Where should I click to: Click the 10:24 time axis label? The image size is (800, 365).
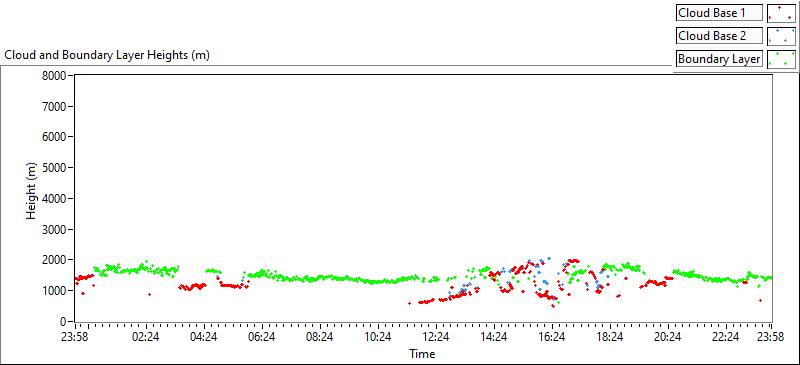pyautogui.click(x=378, y=337)
